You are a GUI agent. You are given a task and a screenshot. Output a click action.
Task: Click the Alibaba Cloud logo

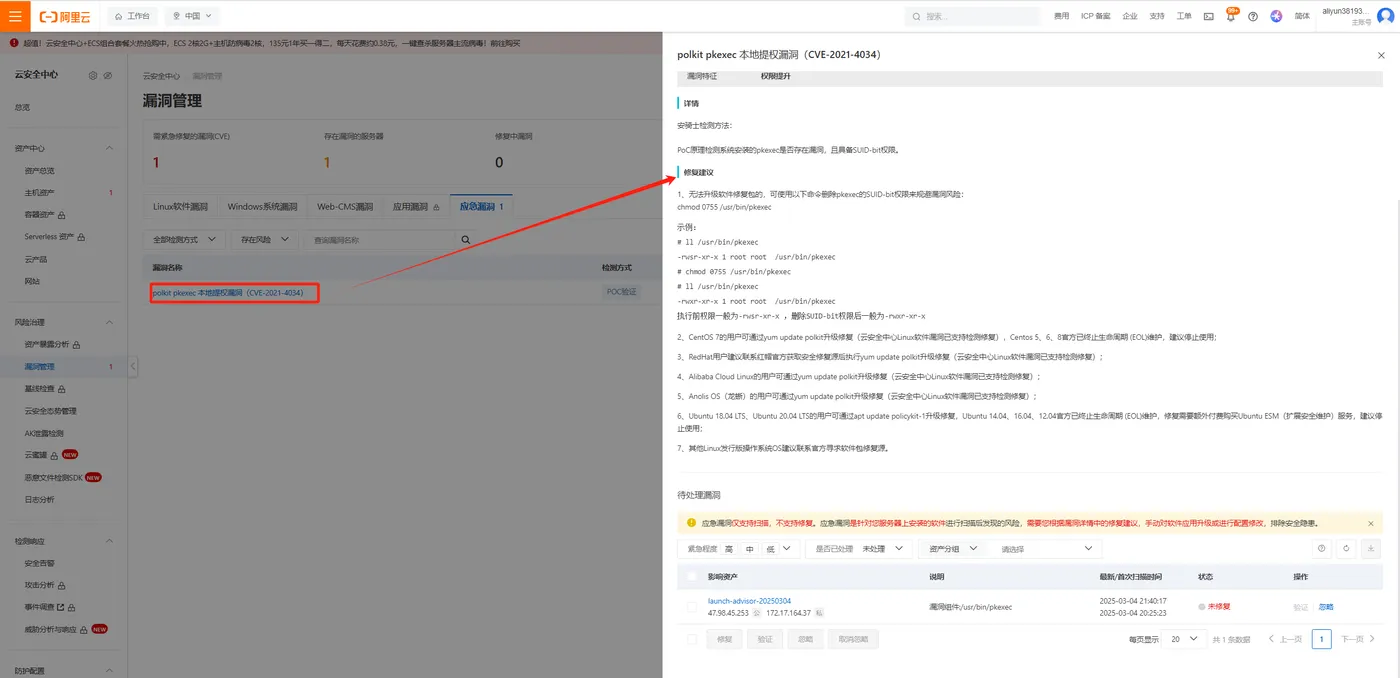point(66,17)
